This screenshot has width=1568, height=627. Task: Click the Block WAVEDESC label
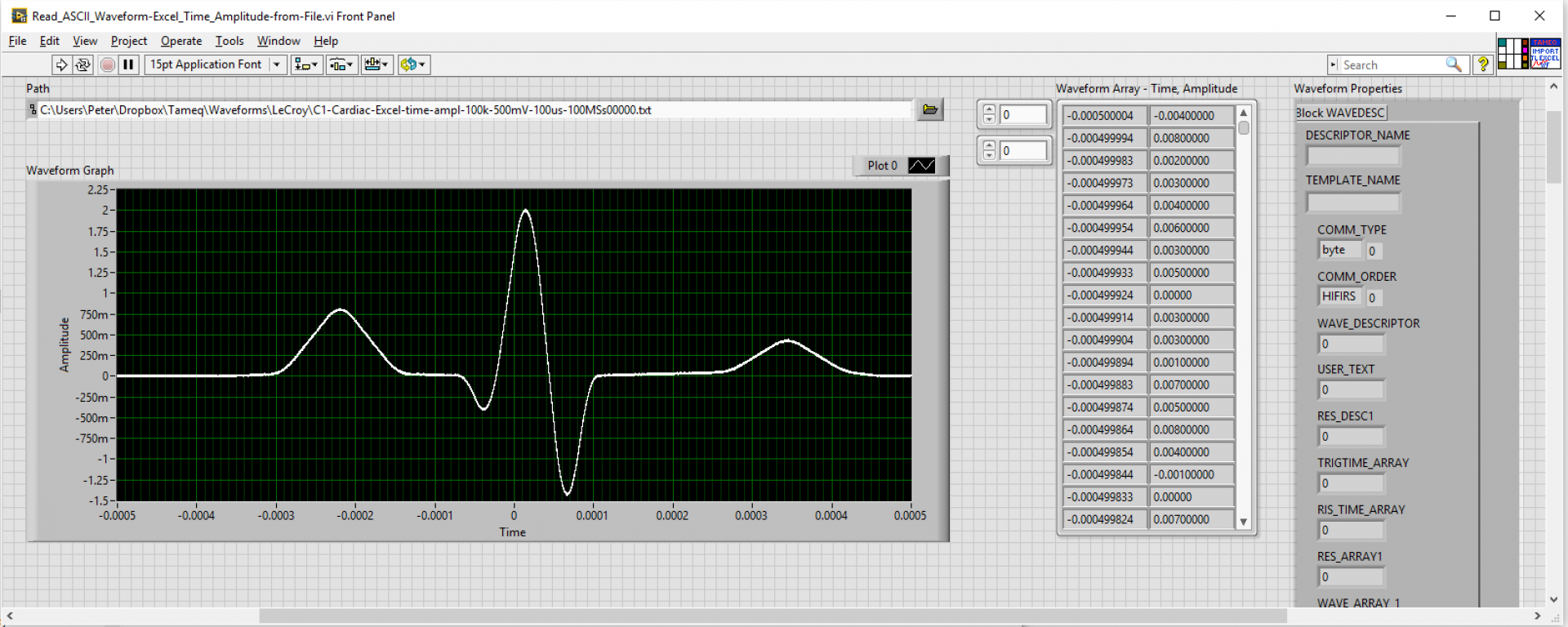1340,113
